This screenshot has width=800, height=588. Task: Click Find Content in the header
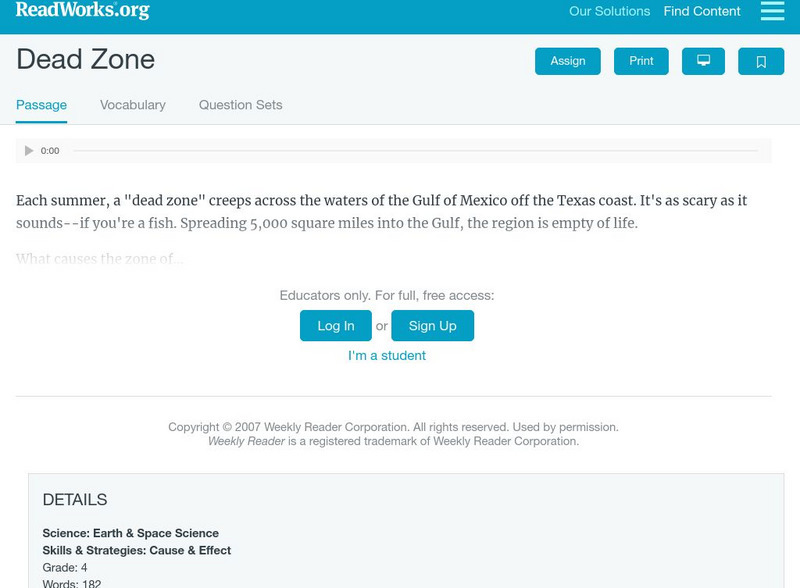pos(700,11)
